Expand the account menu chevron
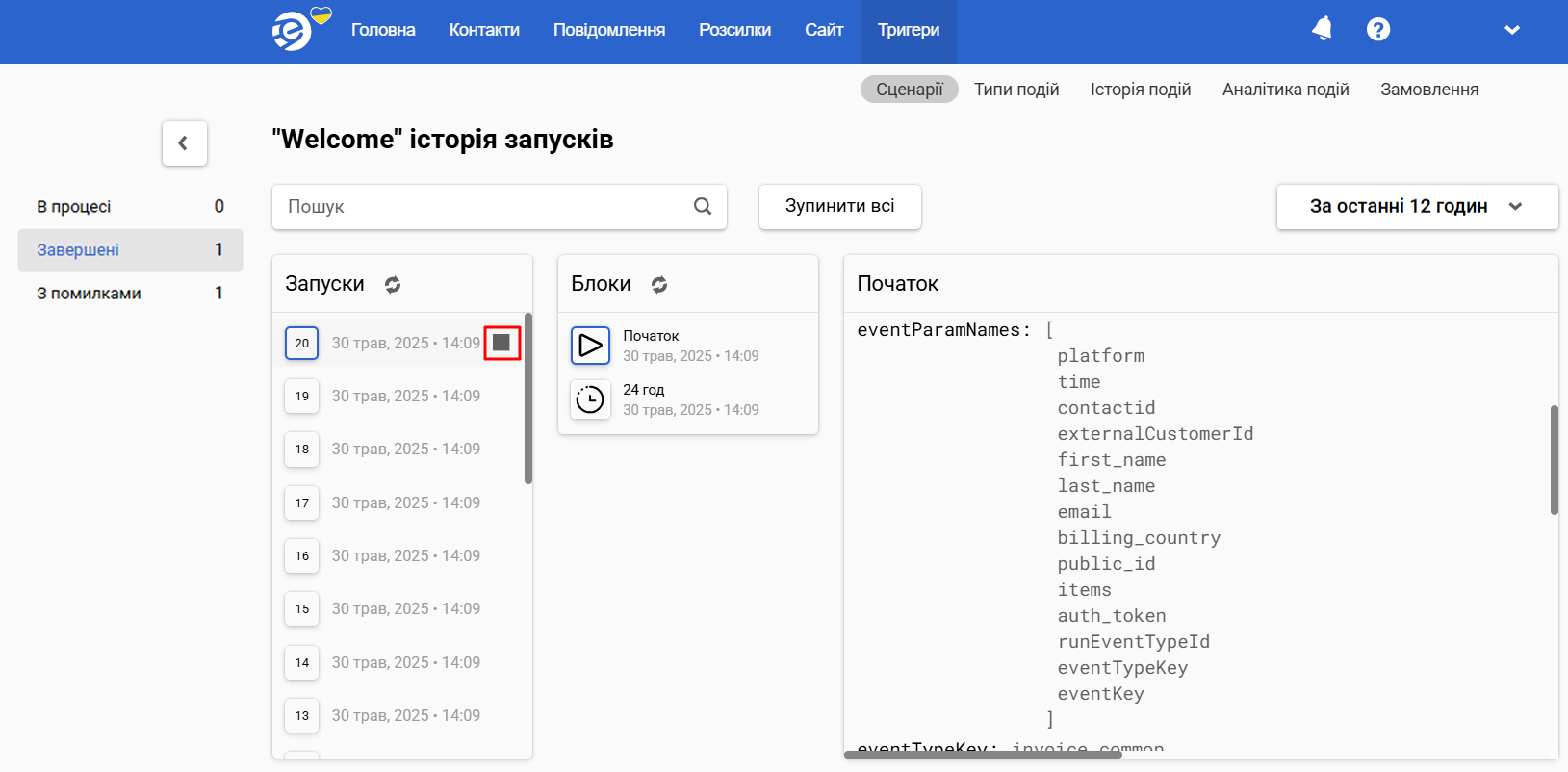 pos(1512,30)
